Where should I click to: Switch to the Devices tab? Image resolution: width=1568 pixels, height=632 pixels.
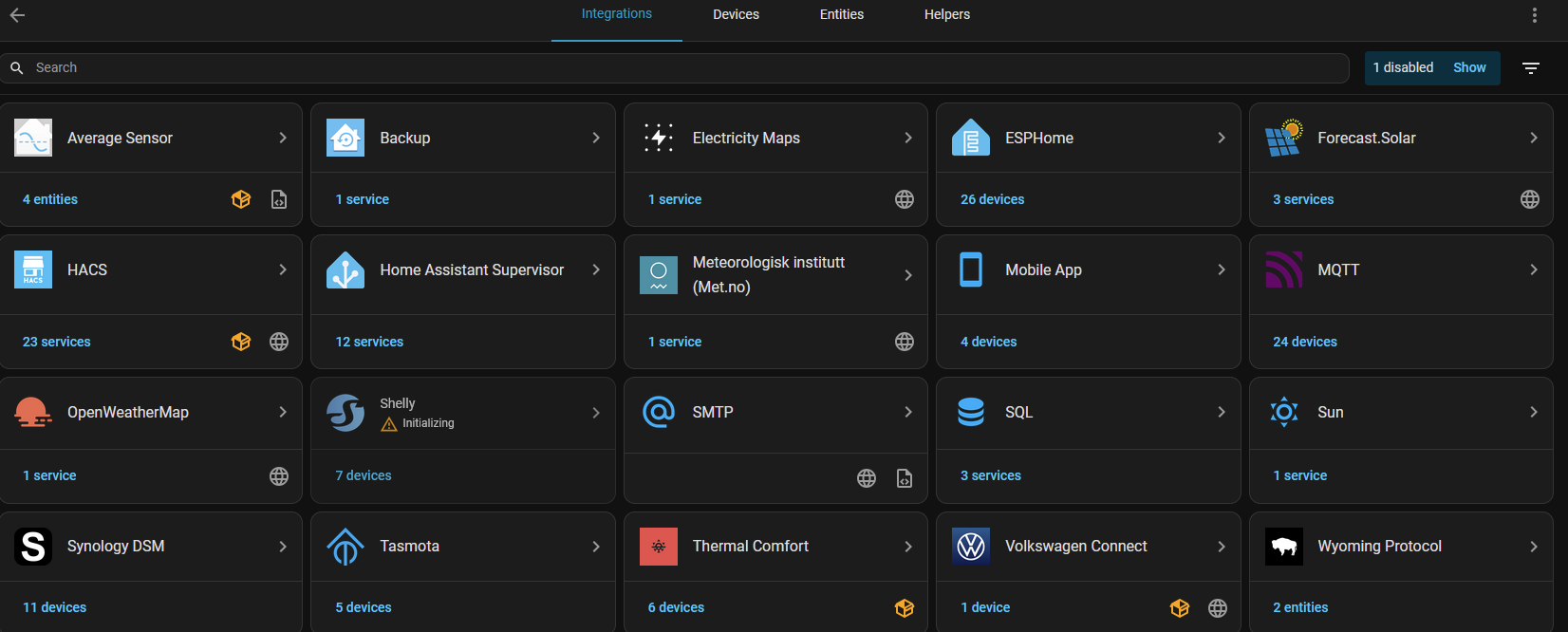coord(736,14)
